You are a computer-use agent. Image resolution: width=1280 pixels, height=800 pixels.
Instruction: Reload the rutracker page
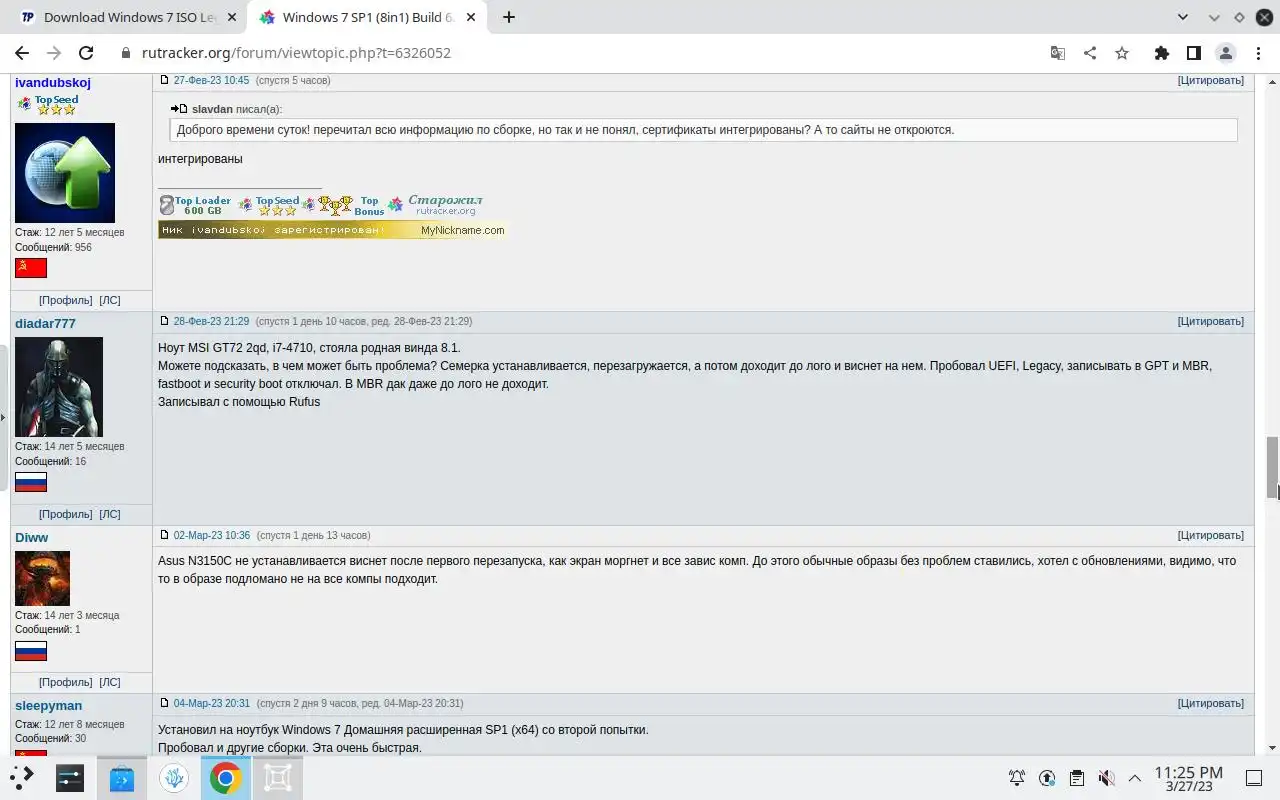[x=86, y=53]
